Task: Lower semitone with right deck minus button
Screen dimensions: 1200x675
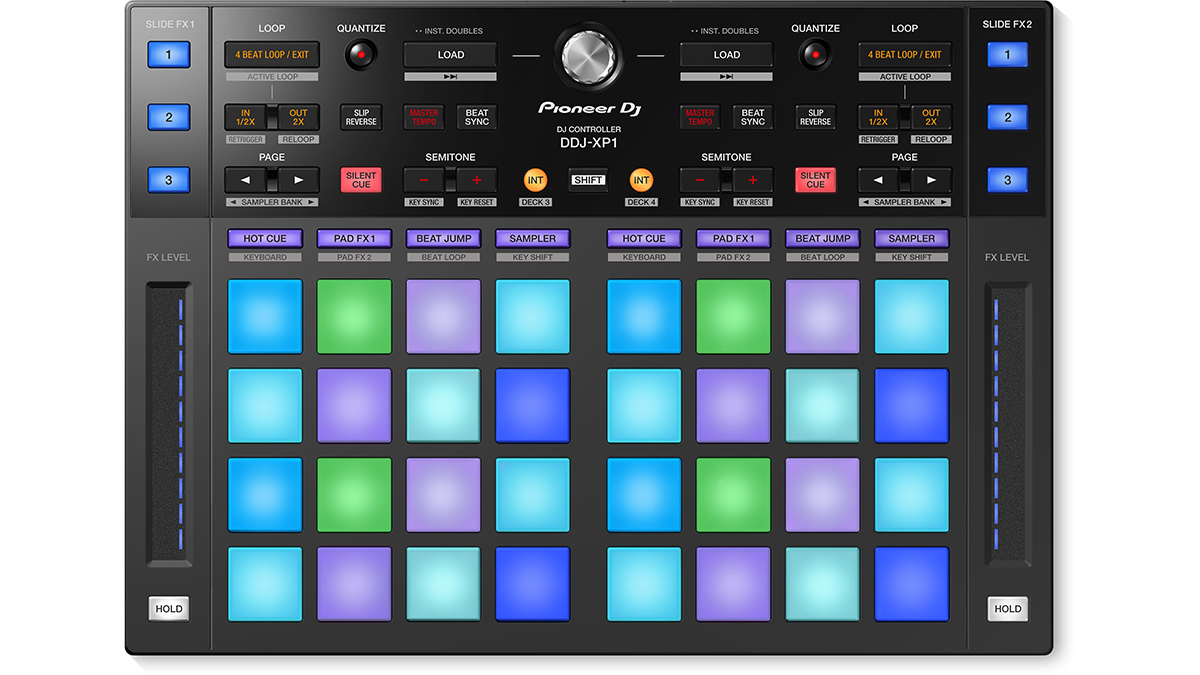Action: (700, 181)
